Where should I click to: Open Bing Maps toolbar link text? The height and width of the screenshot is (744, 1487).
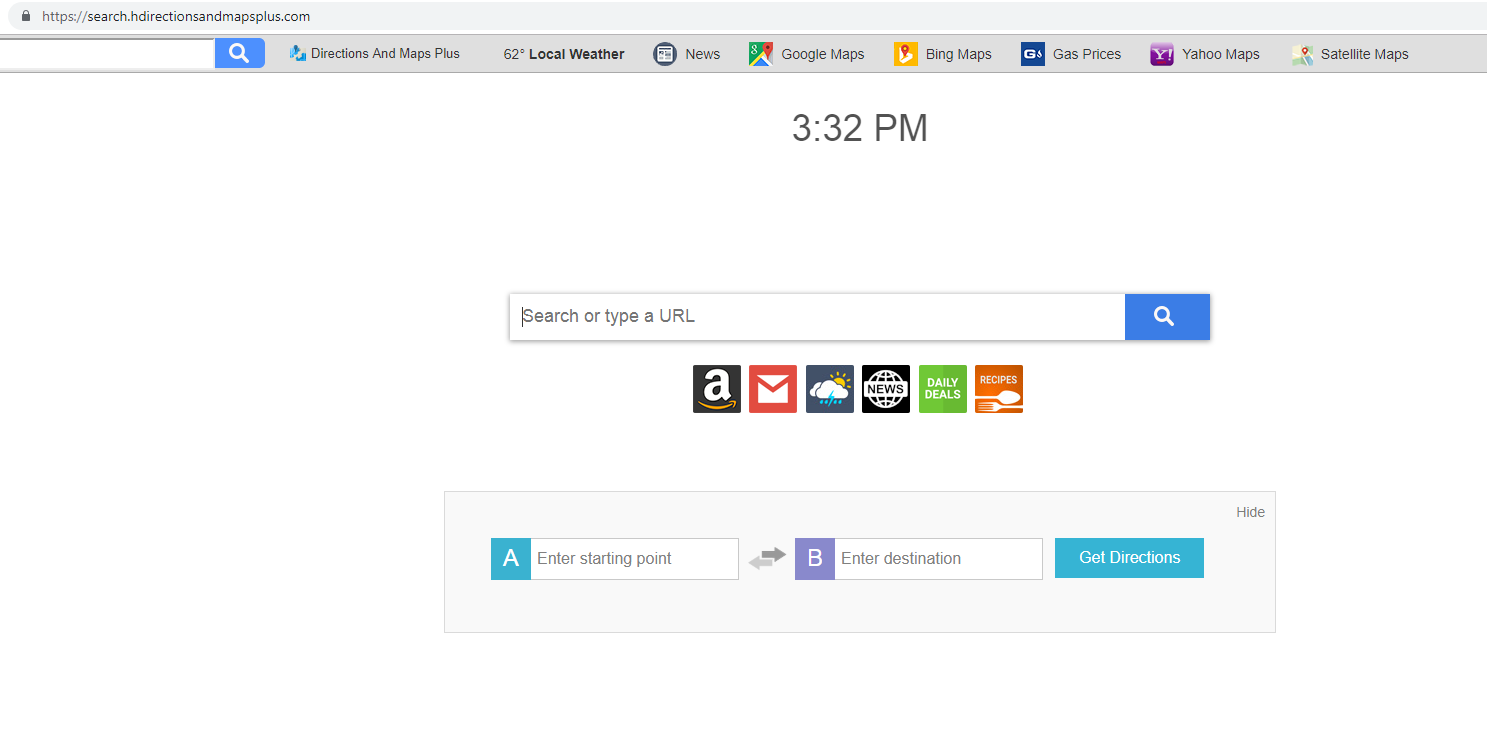tap(959, 54)
